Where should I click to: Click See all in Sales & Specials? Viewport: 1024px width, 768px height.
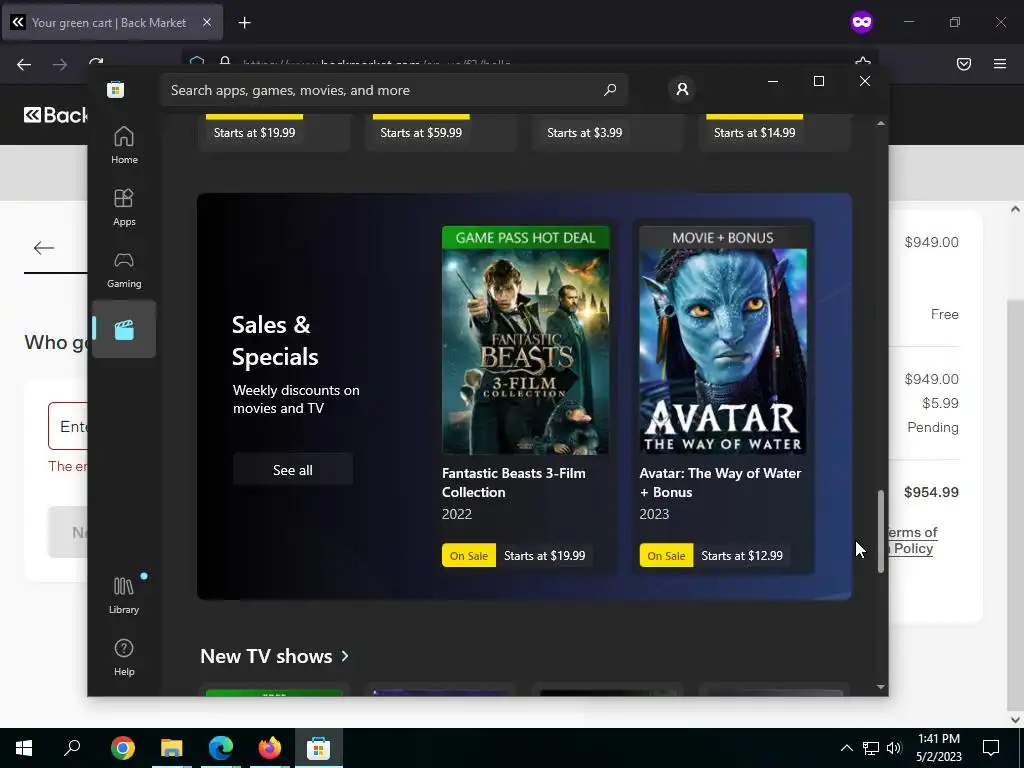(x=293, y=470)
